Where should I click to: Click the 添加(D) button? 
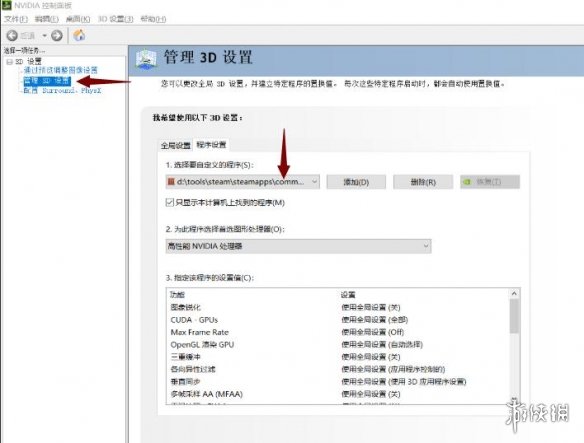(356, 182)
